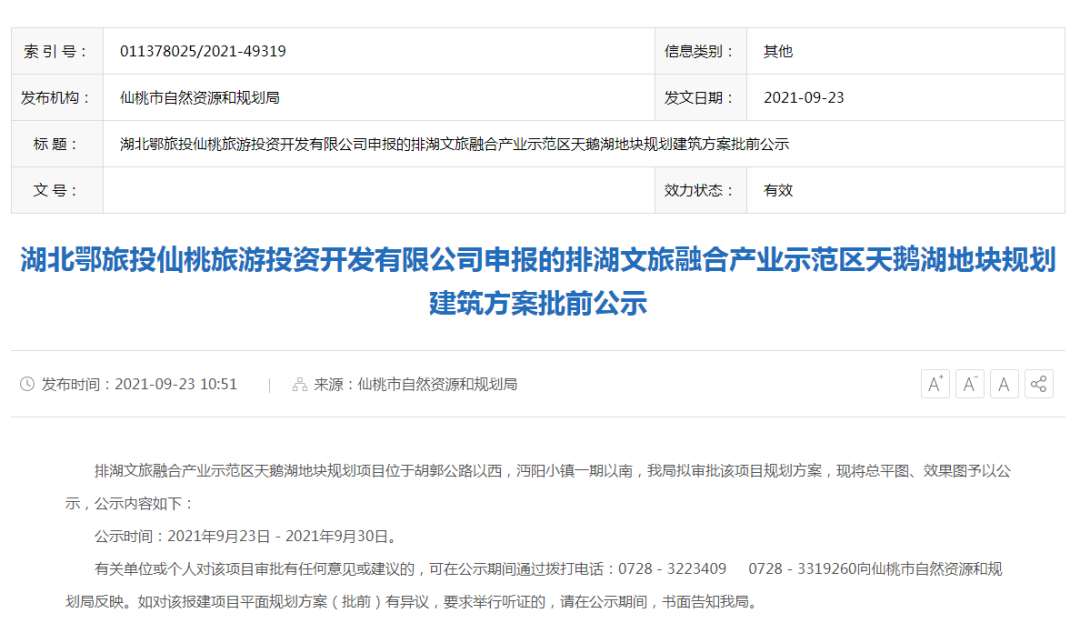Click publish time 2021-09-23 10:51
This screenshot has height=623, width=1080.
click(176, 384)
